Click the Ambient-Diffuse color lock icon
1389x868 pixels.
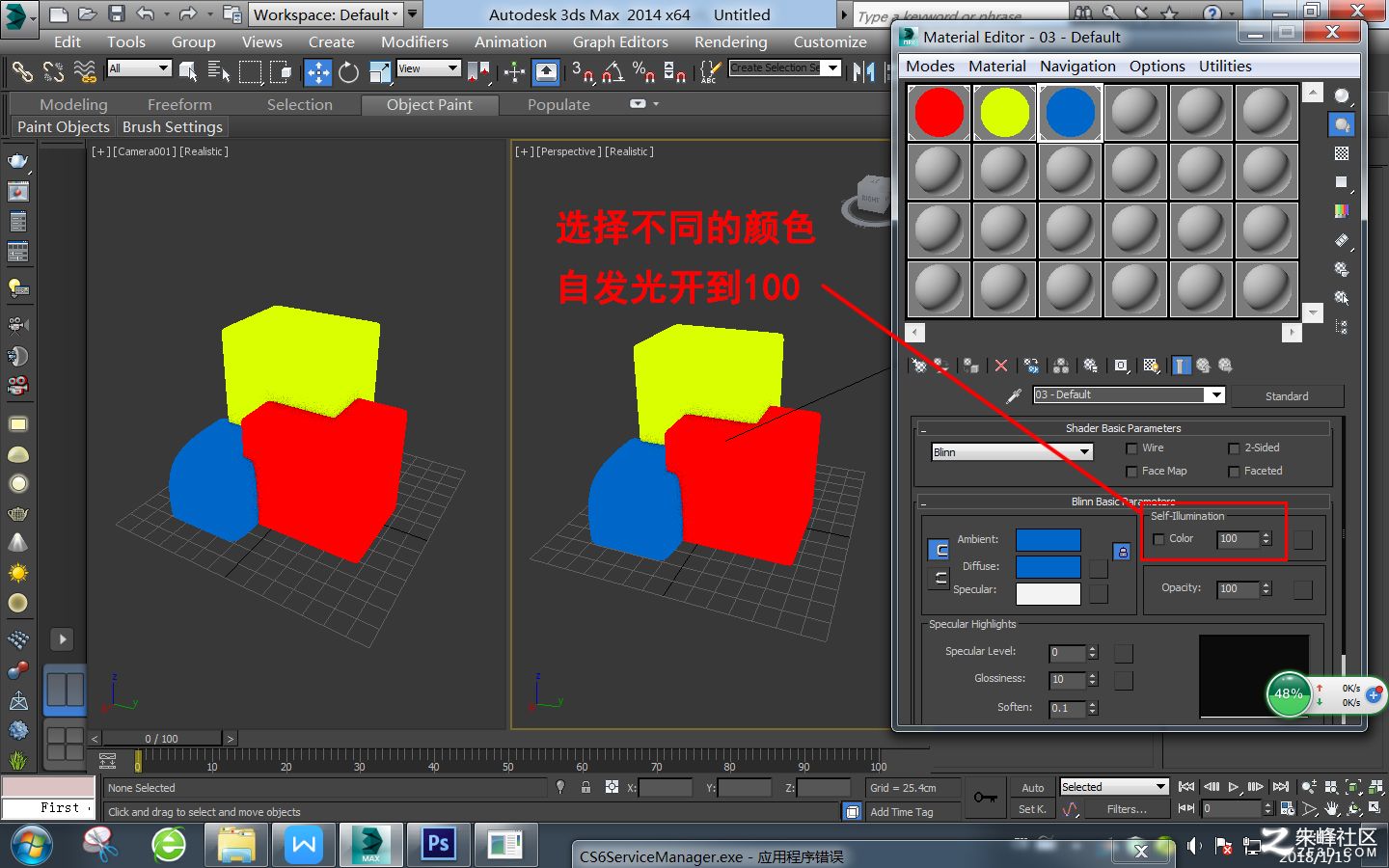(1122, 552)
